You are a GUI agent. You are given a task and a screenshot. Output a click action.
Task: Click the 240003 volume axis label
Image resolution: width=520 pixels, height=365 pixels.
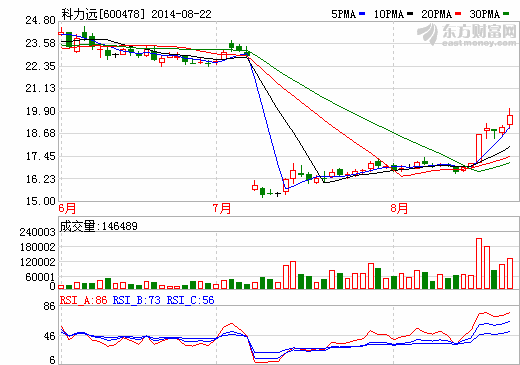[37, 232]
